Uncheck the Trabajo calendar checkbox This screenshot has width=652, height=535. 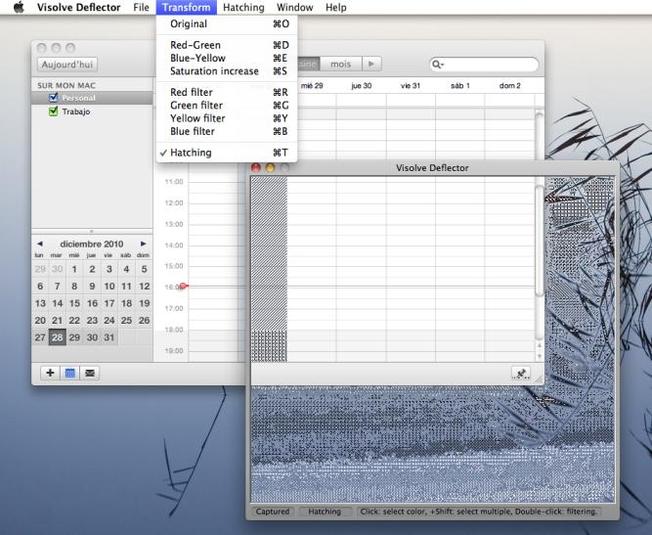point(54,112)
